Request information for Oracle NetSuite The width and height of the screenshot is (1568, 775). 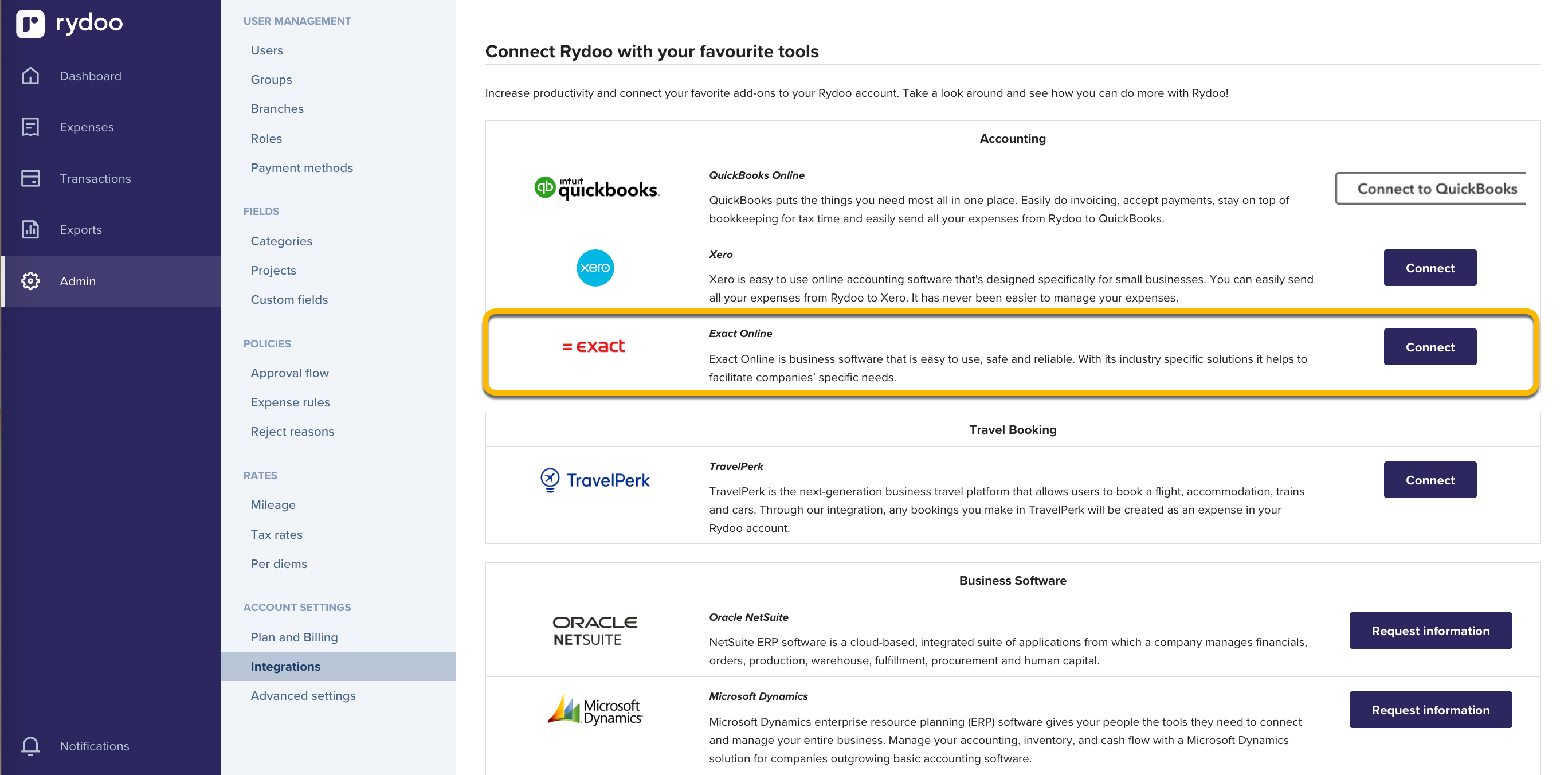pos(1430,630)
